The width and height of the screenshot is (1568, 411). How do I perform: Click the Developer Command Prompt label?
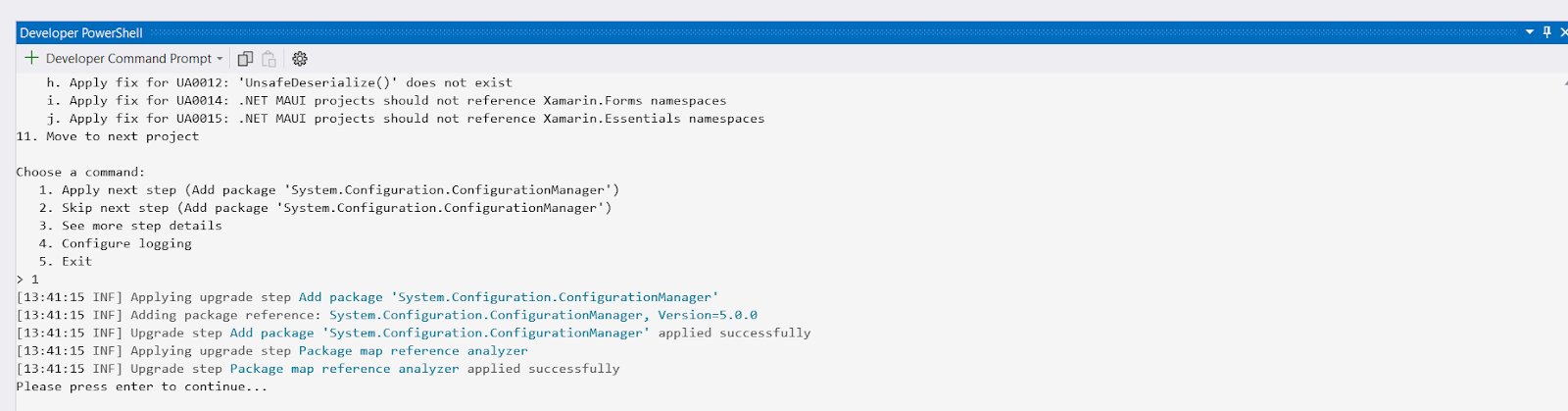point(128,59)
